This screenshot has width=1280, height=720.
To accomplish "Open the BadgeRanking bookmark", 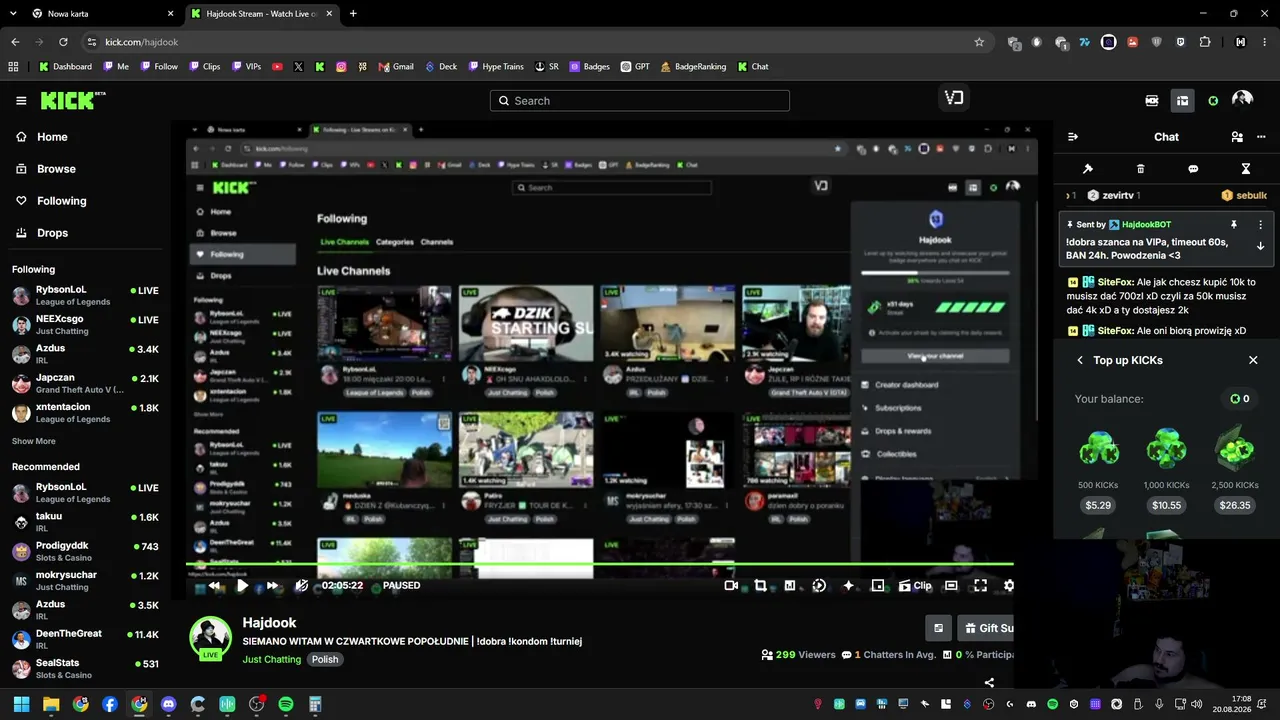I will 692,67.
